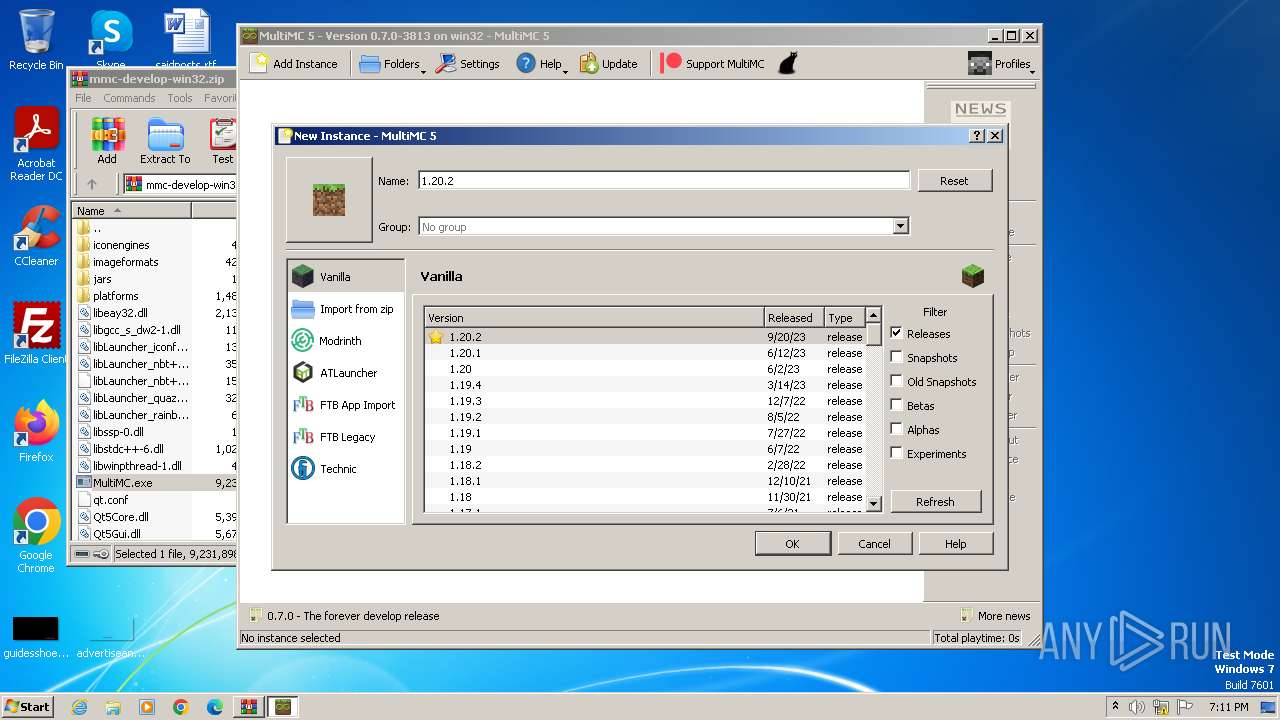
Task: Open the Profiles account dropdown
Action: pyautogui.click(x=1001, y=64)
